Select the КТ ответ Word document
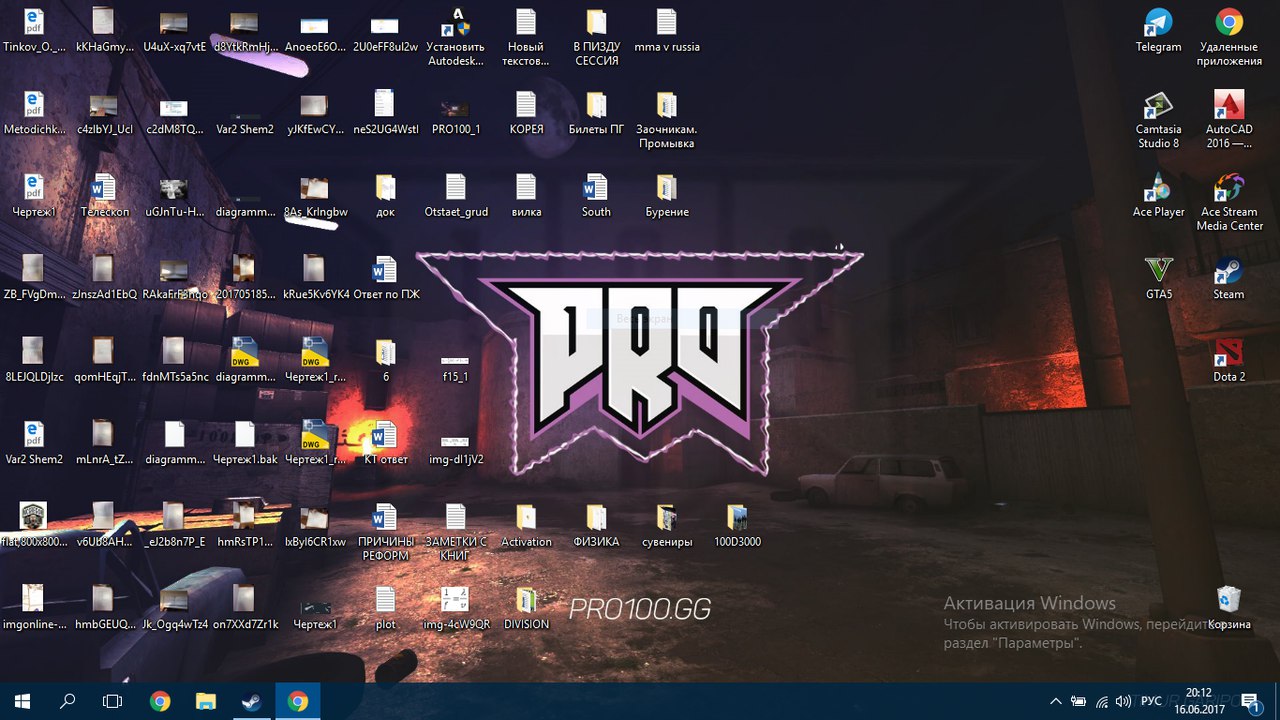This screenshot has width=1280, height=720. [x=385, y=443]
